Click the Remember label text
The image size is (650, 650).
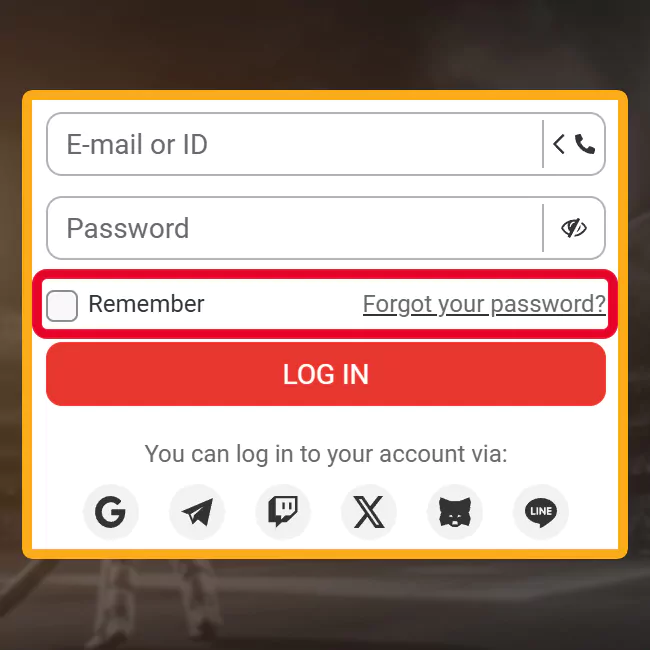click(x=146, y=304)
